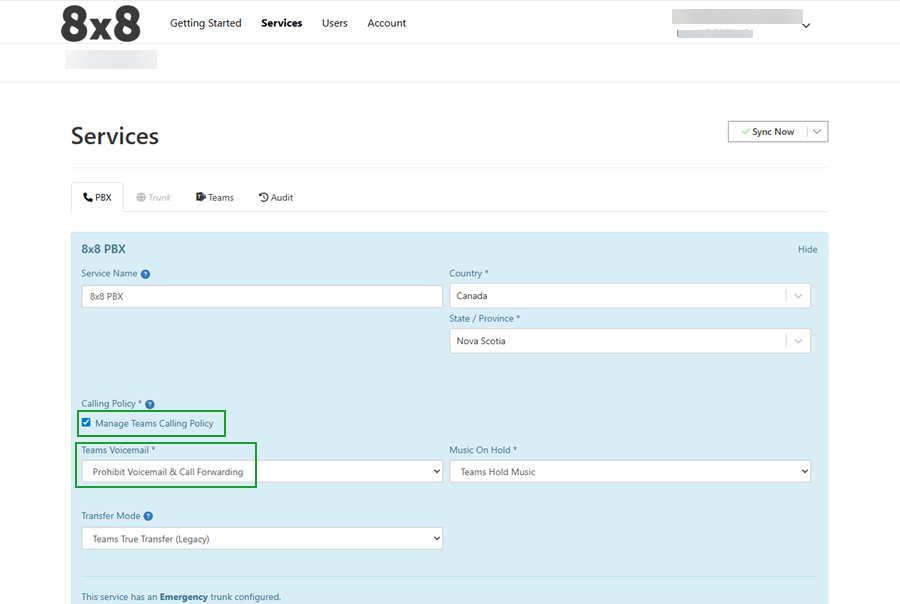Click the Transfer Mode help icon
This screenshot has height=604, width=900.
point(148,516)
